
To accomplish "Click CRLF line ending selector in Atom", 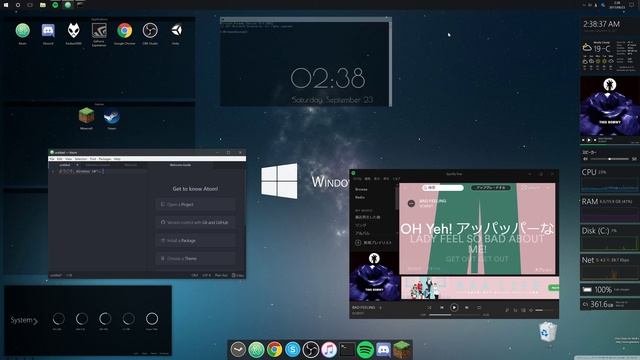I will pyautogui.click(x=195, y=275).
